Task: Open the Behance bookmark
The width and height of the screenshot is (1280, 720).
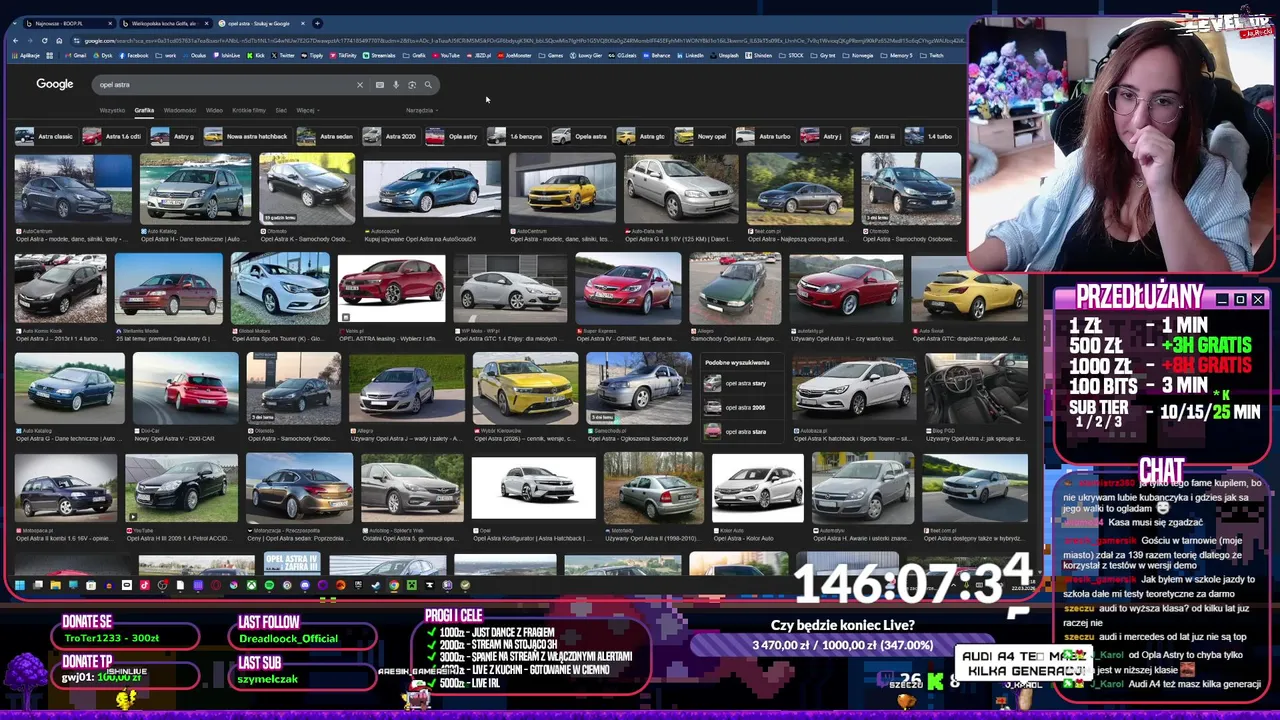Action: pos(656,56)
